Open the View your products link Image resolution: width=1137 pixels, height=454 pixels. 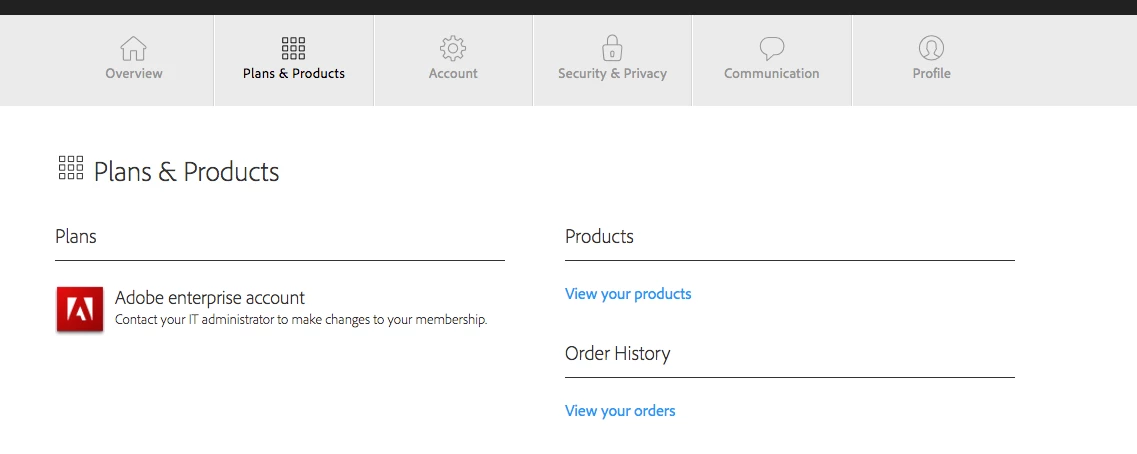point(628,294)
